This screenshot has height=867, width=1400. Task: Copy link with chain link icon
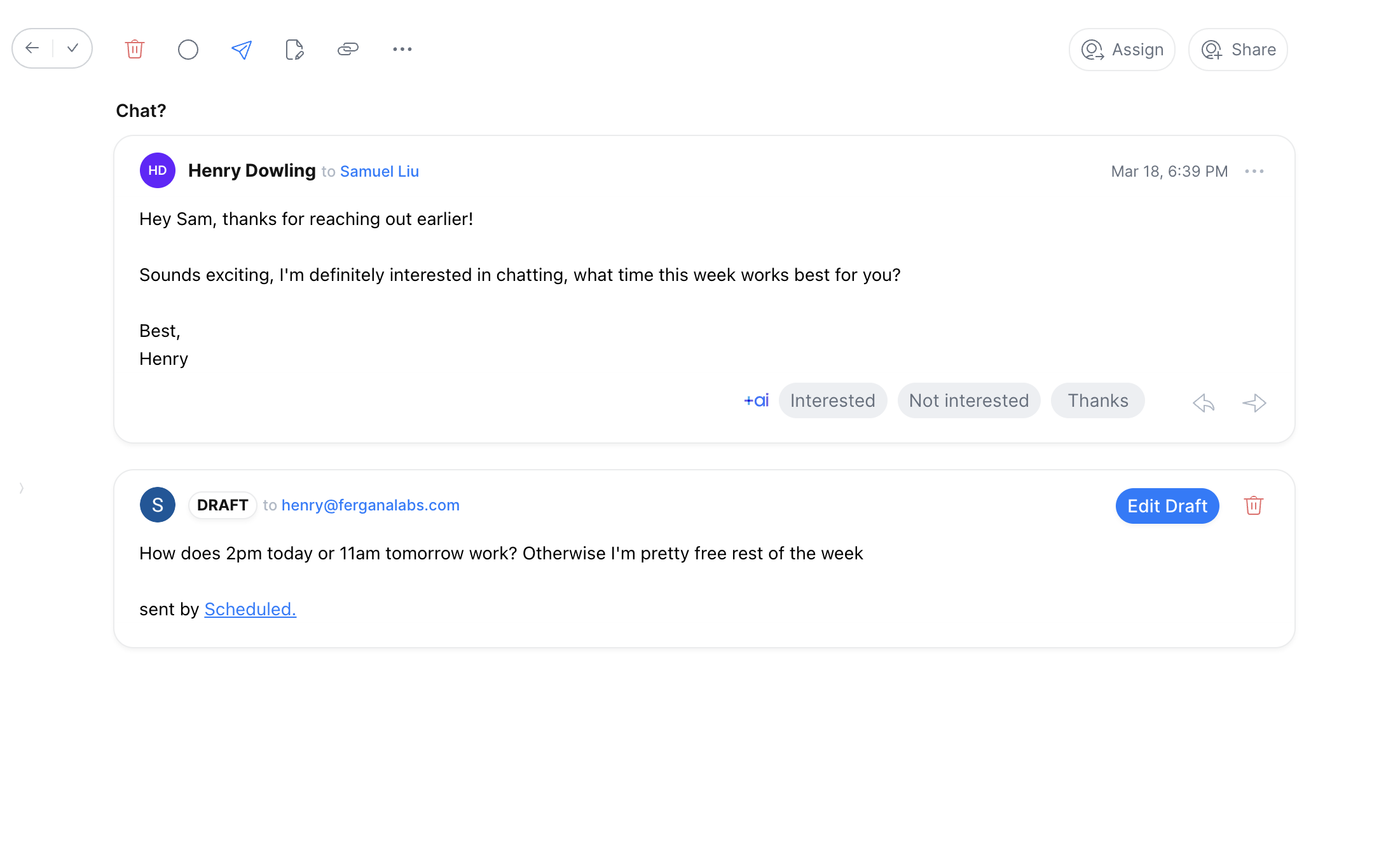point(348,49)
